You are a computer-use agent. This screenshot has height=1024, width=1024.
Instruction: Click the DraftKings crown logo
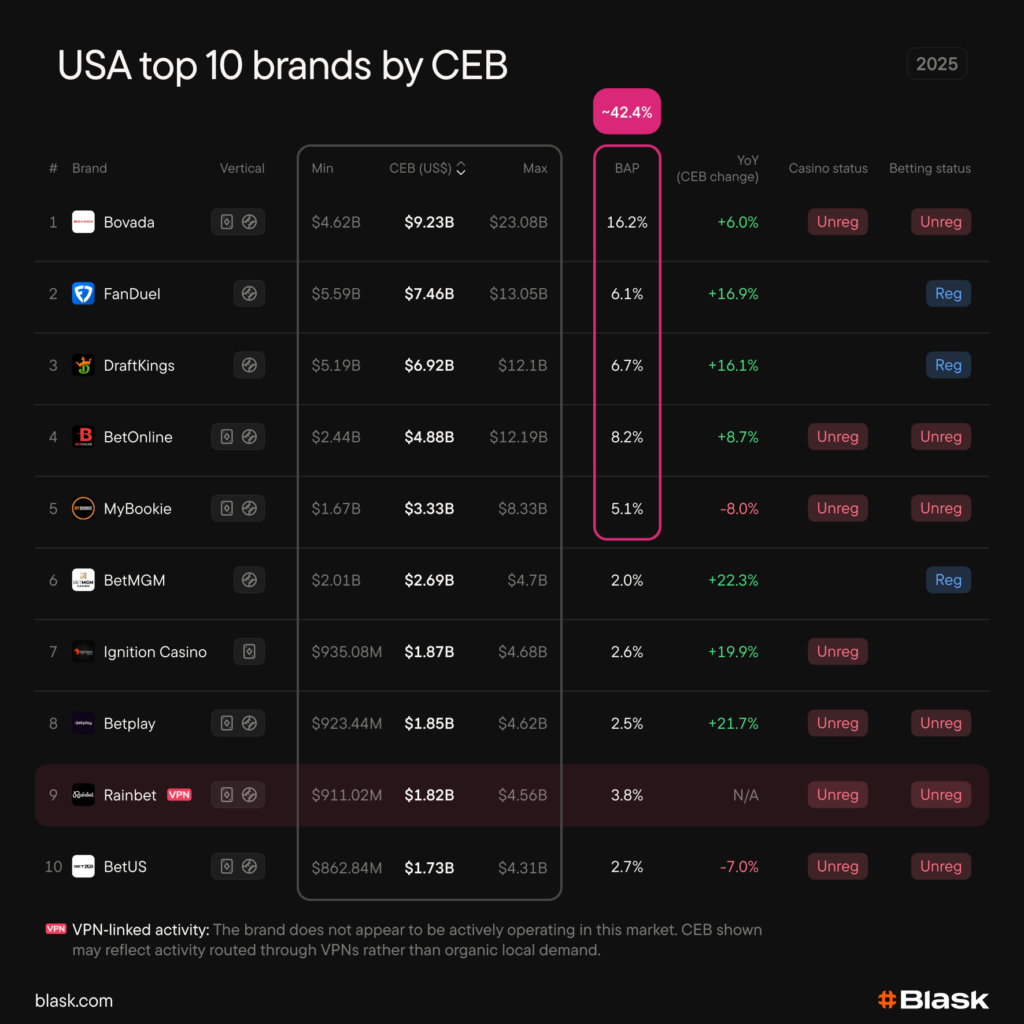[83, 366]
